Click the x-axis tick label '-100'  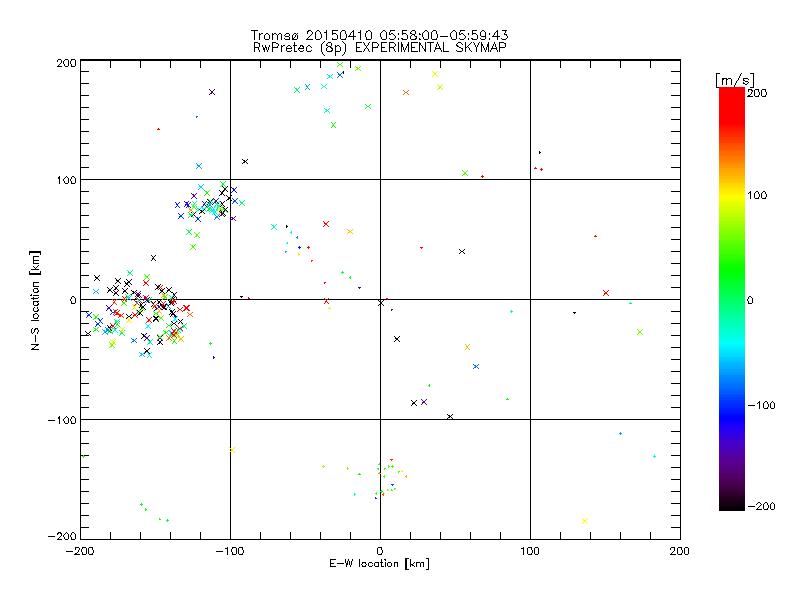(230, 551)
